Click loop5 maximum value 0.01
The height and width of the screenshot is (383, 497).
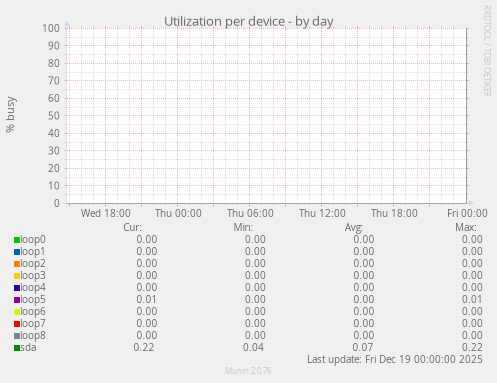472,300
